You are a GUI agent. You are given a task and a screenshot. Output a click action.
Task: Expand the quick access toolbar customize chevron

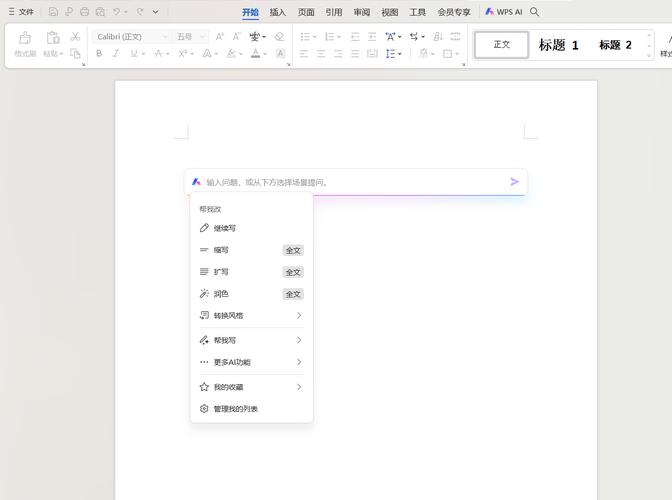click(x=156, y=12)
